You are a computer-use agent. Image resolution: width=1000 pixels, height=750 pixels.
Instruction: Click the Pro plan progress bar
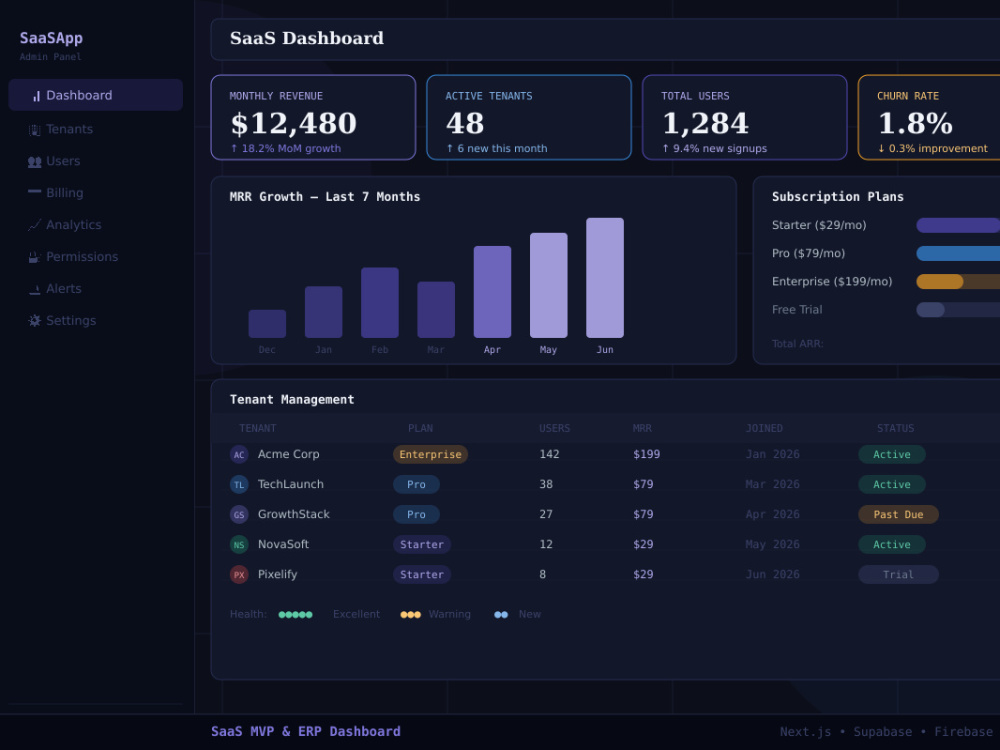pyautogui.click(x=958, y=253)
